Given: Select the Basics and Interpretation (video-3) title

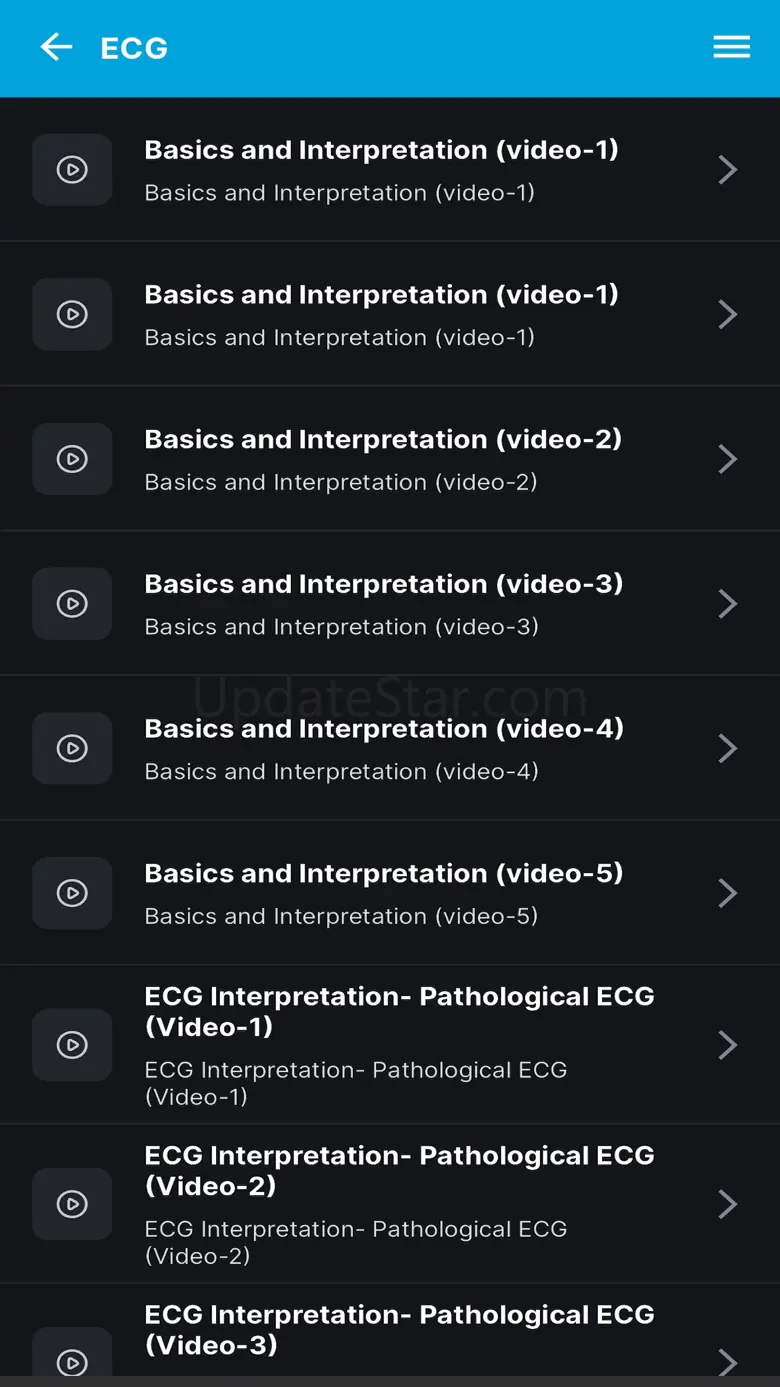Looking at the screenshot, I should pos(383,584).
